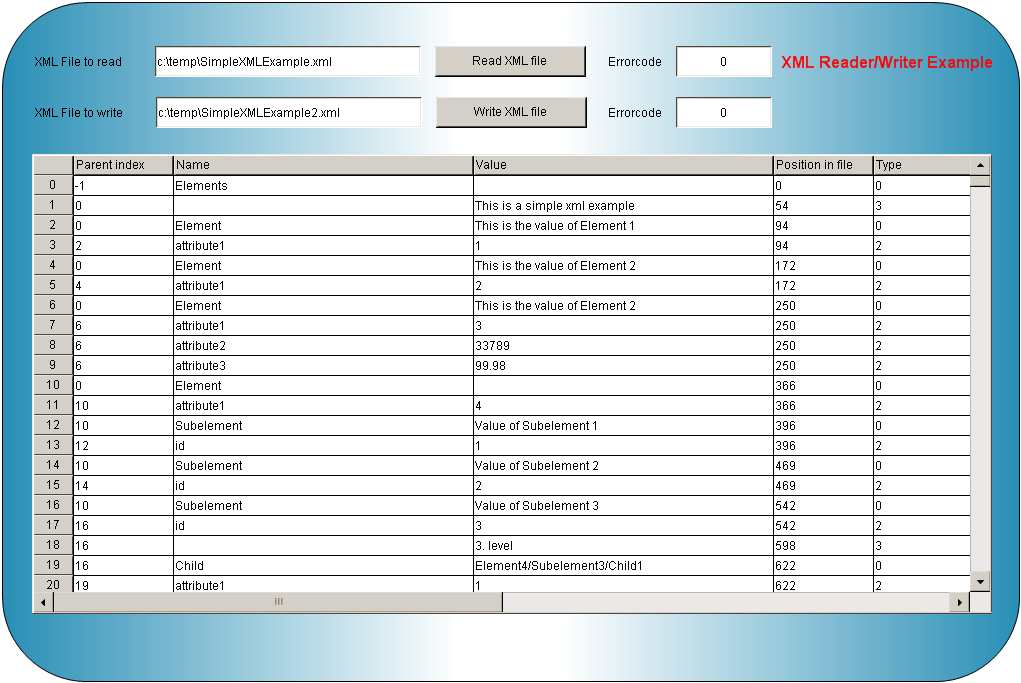Click the horizontal scroll left arrow
This screenshot has height=683, width=1021.
click(43, 602)
